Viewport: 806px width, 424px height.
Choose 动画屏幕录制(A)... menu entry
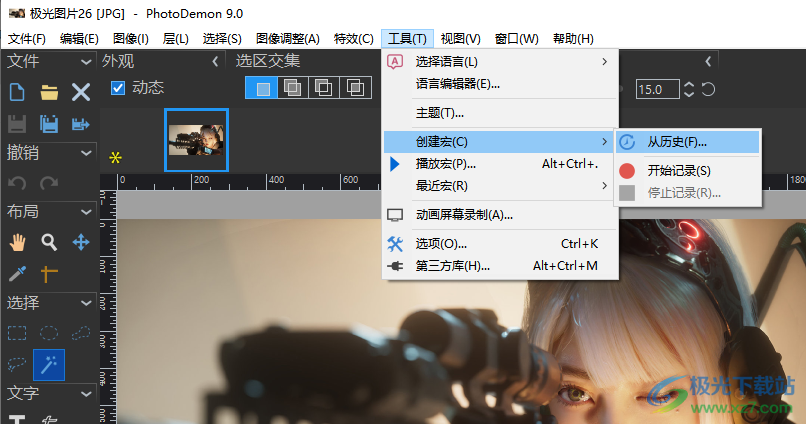tap(499, 215)
